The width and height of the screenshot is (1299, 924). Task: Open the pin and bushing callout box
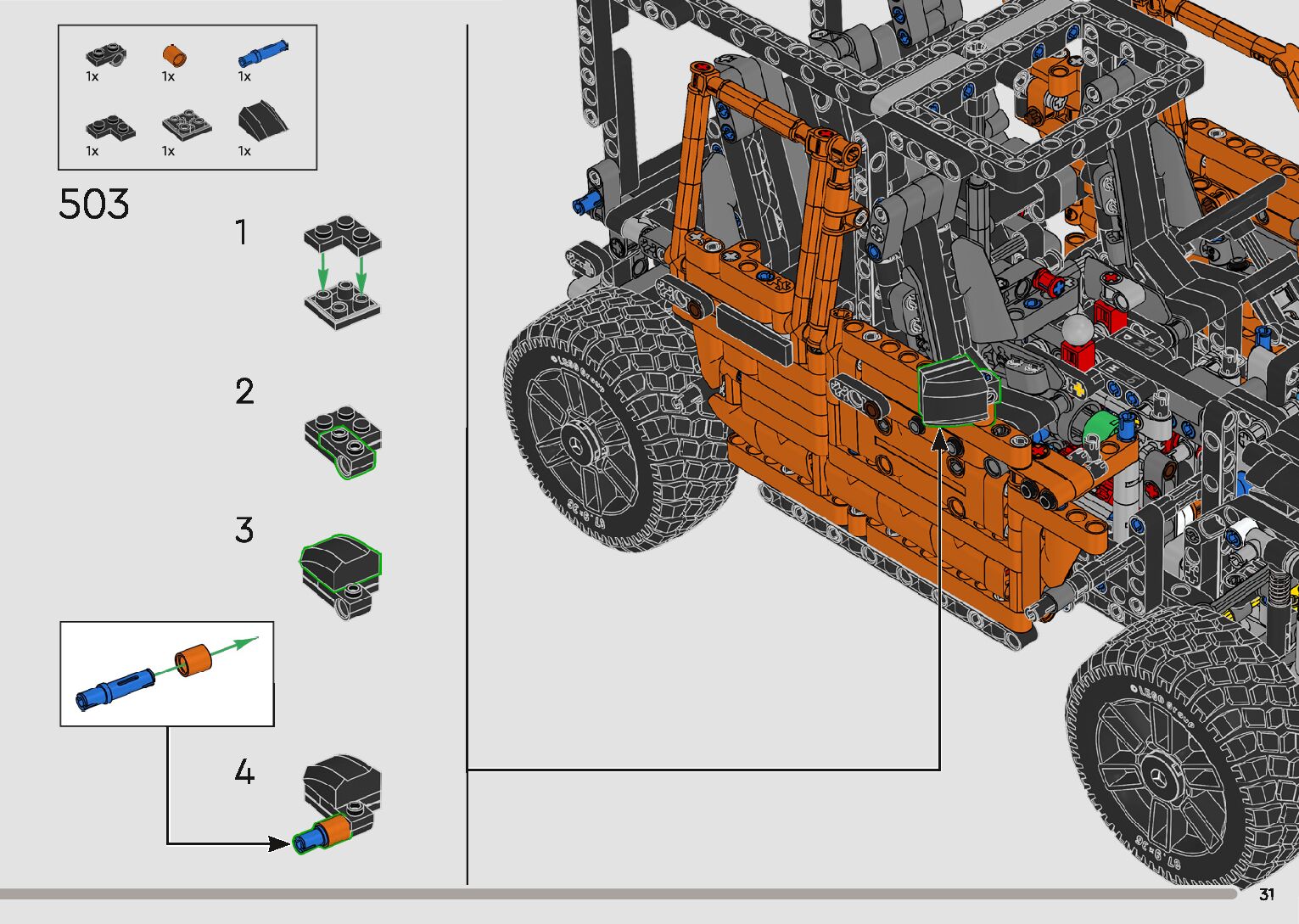167,673
